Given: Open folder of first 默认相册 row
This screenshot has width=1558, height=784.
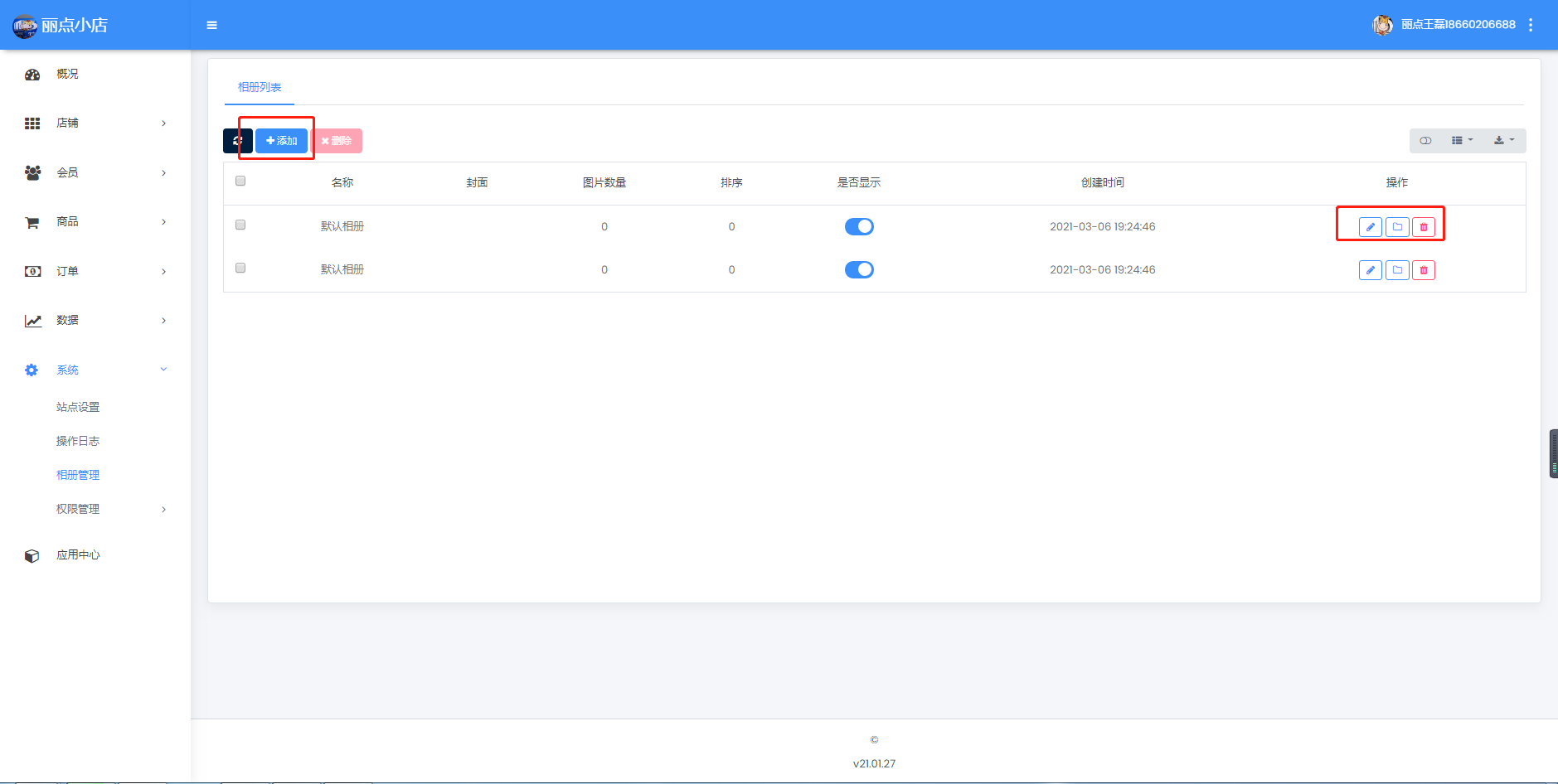Looking at the screenshot, I should tap(1397, 227).
